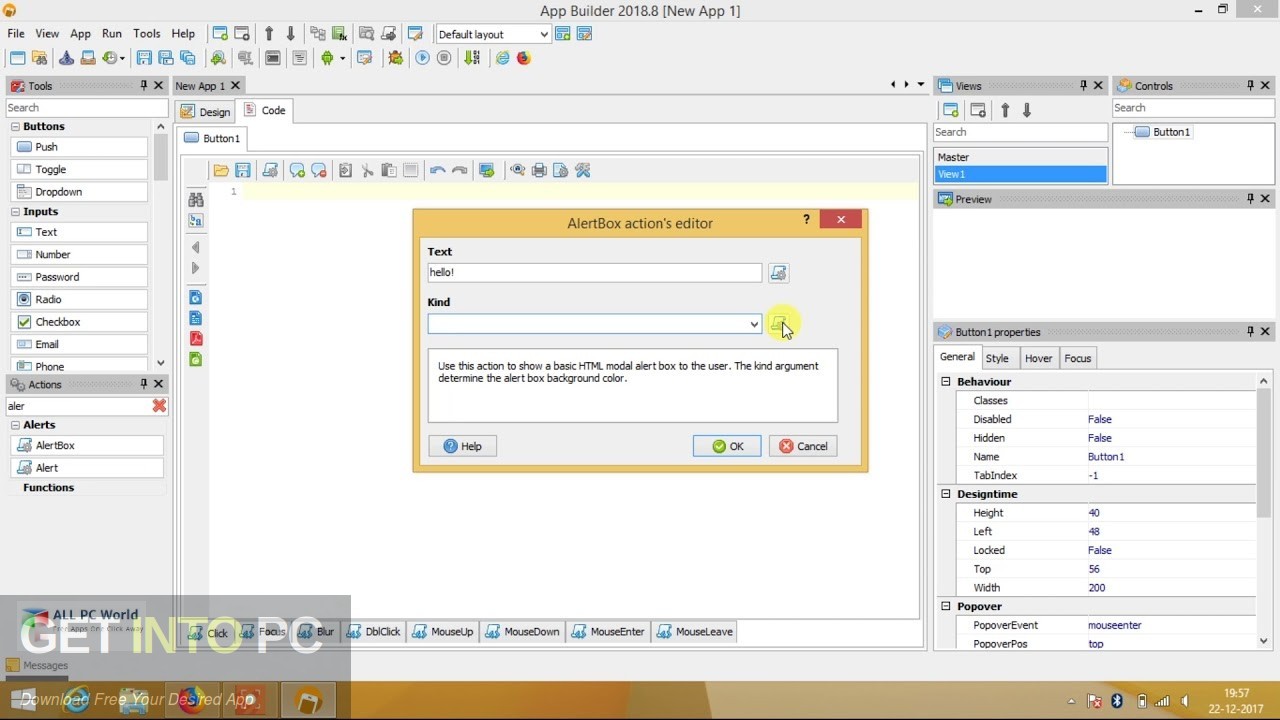Screen dimensions: 1280x720
Task: Click the Controls panel search field
Action: (x=1193, y=108)
